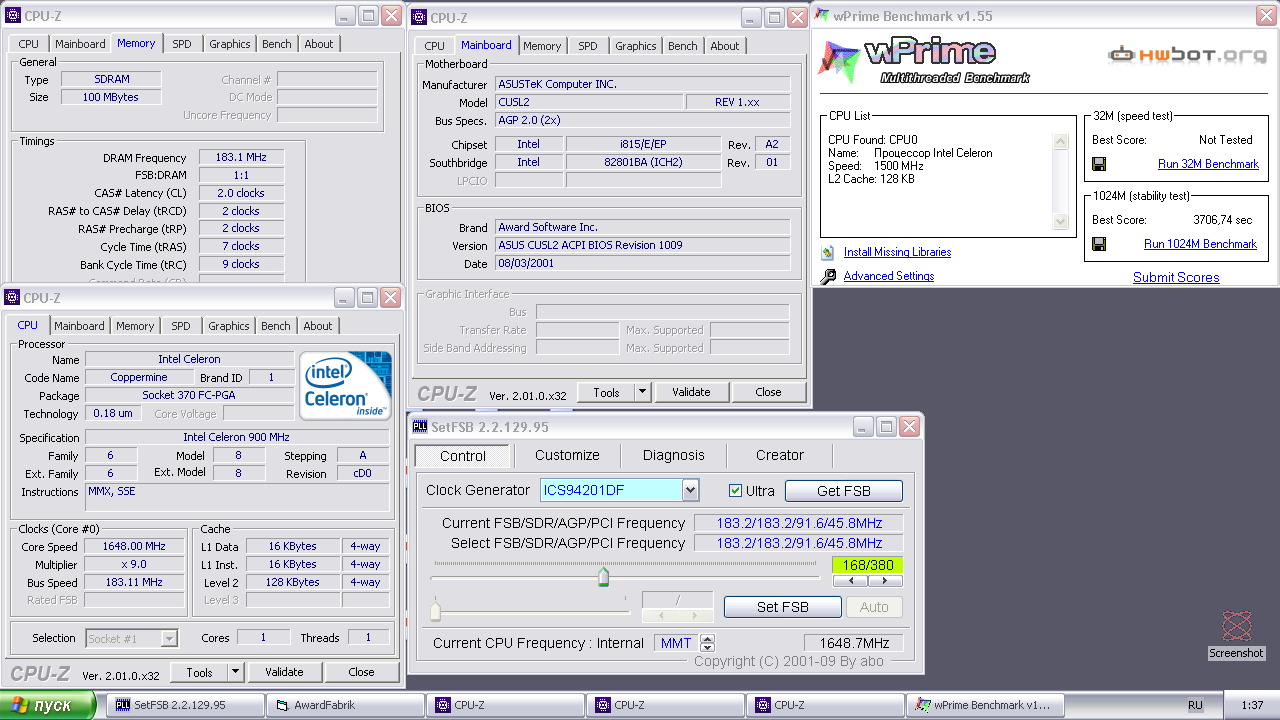This screenshot has width=1280, height=720.
Task: Click the Install Missing Libraries link
Action: click(897, 252)
